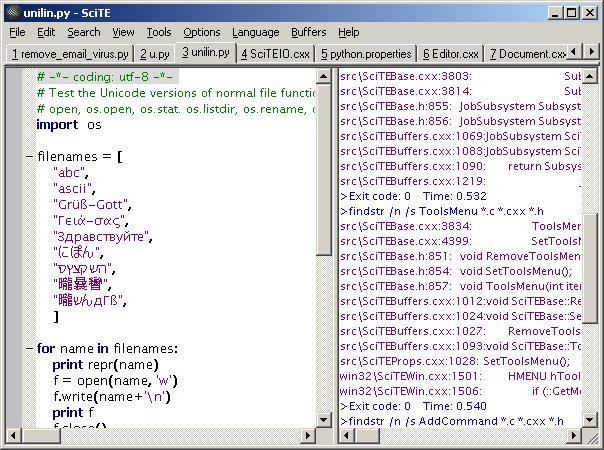
Task: Open the View menu
Action: click(x=123, y=32)
